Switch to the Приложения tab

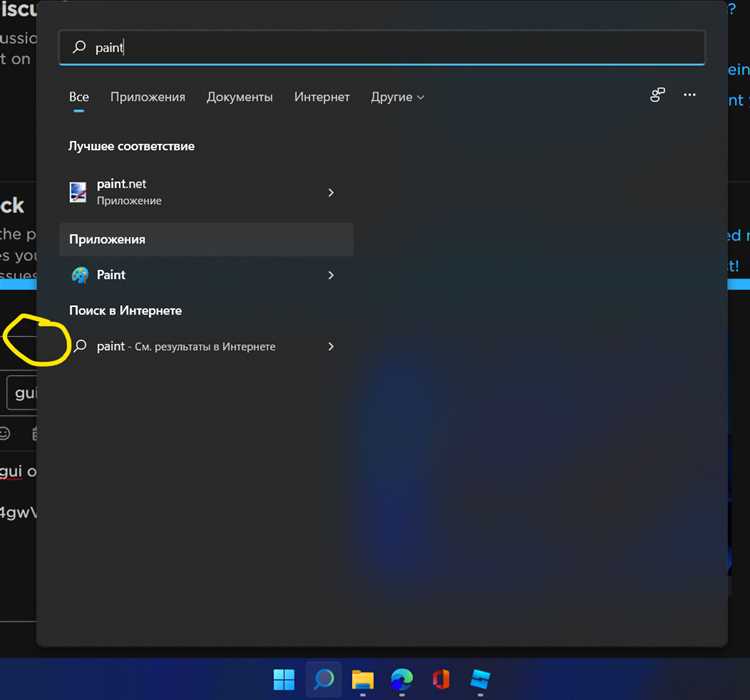click(x=148, y=97)
